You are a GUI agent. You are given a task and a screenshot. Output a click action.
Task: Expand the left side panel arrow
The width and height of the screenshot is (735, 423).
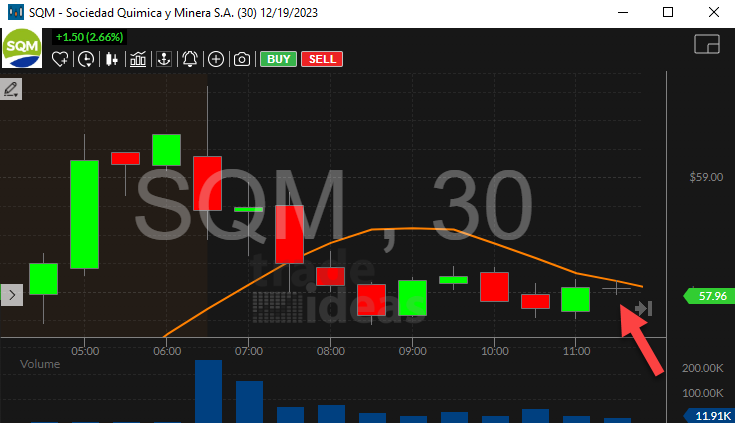tap(12, 295)
